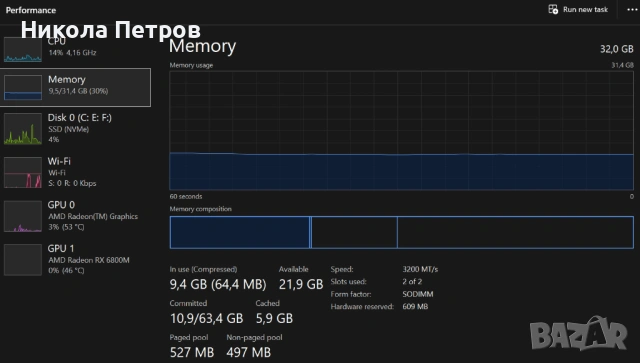640x363 pixels.
Task: Click the Memory mini graph thumbnail
Action: point(23,87)
